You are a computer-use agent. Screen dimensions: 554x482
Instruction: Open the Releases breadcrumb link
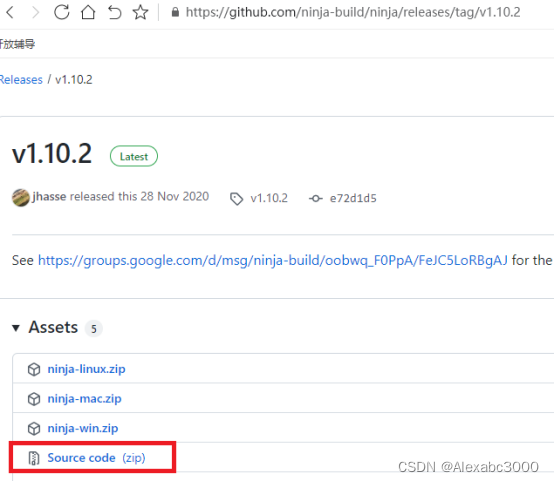point(21,80)
